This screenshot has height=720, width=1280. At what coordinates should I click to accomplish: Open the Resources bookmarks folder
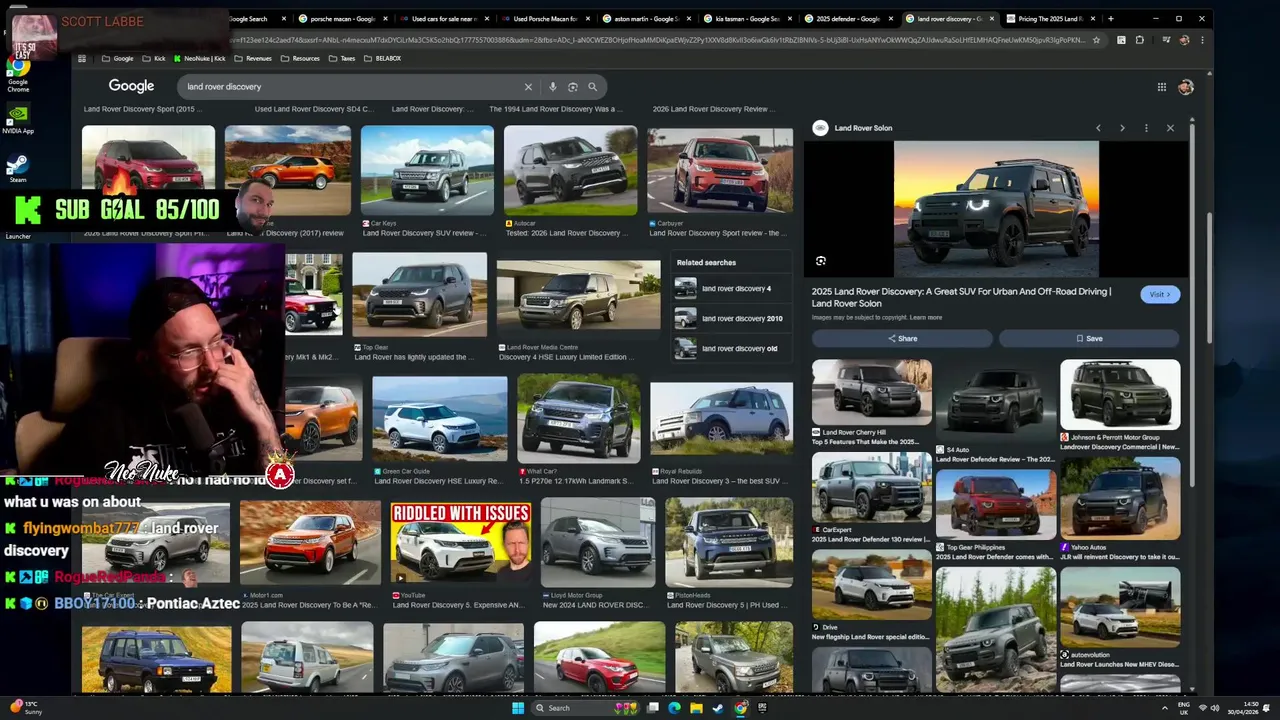pyautogui.click(x=300, y=59)
